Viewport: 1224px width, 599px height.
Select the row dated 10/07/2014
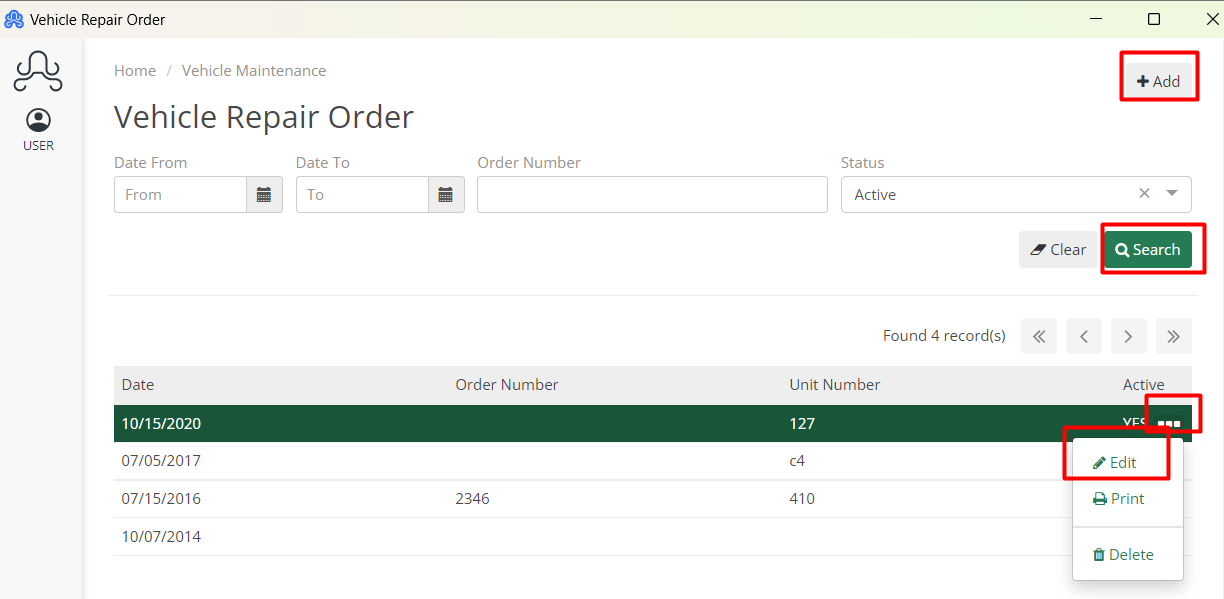653,537
